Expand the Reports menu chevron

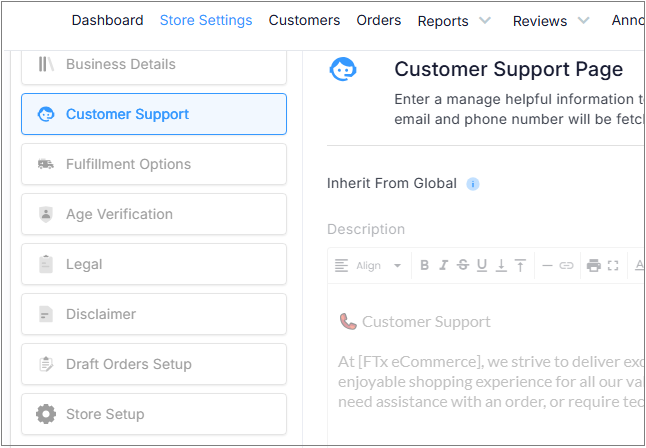486,20
